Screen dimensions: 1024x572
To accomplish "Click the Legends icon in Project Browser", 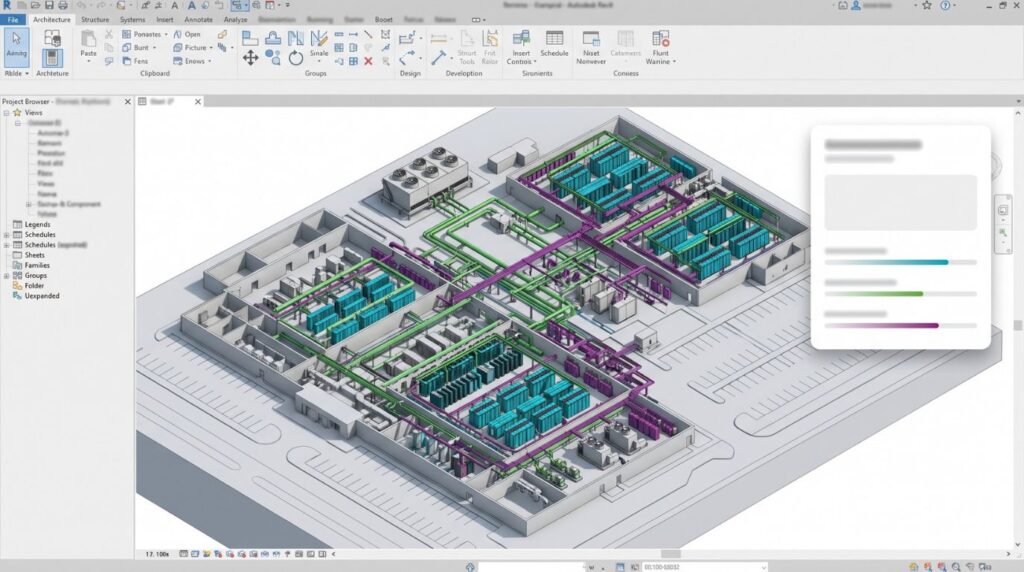I will click(18, 225).
